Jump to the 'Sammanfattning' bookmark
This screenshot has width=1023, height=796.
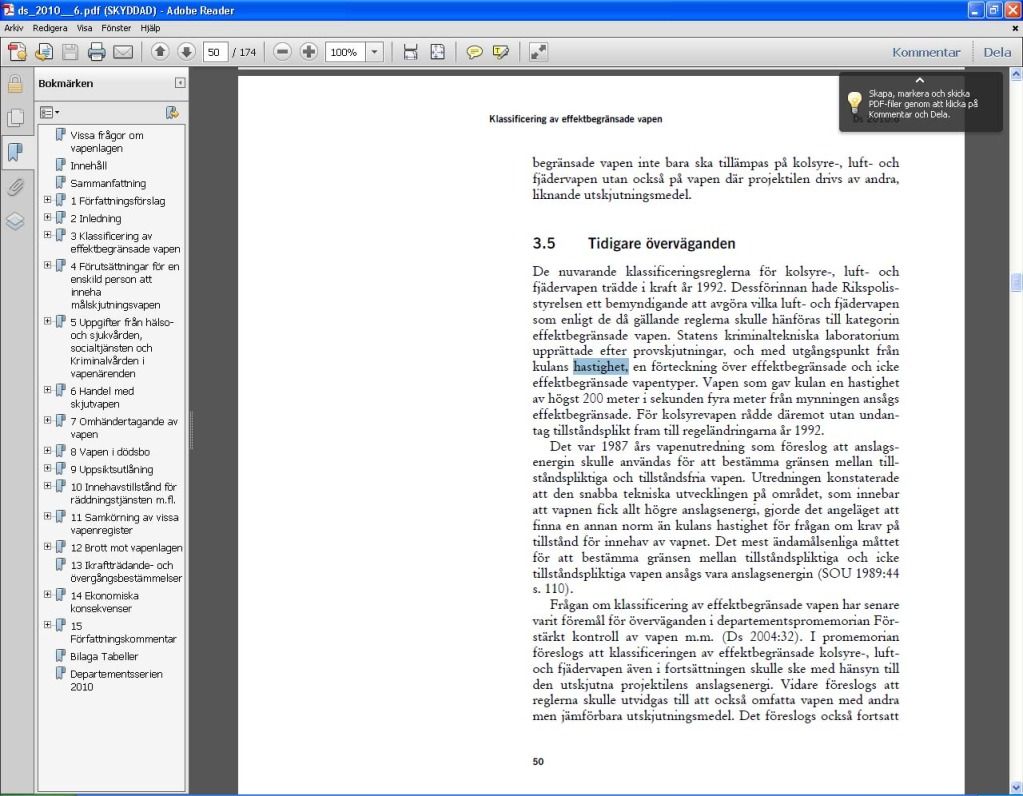point(108,183)
